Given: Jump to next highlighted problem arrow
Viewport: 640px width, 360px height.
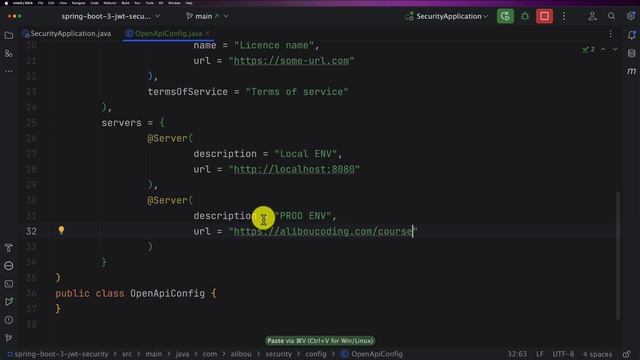Looking at the screenshot, I should click(x=615, y=49).
